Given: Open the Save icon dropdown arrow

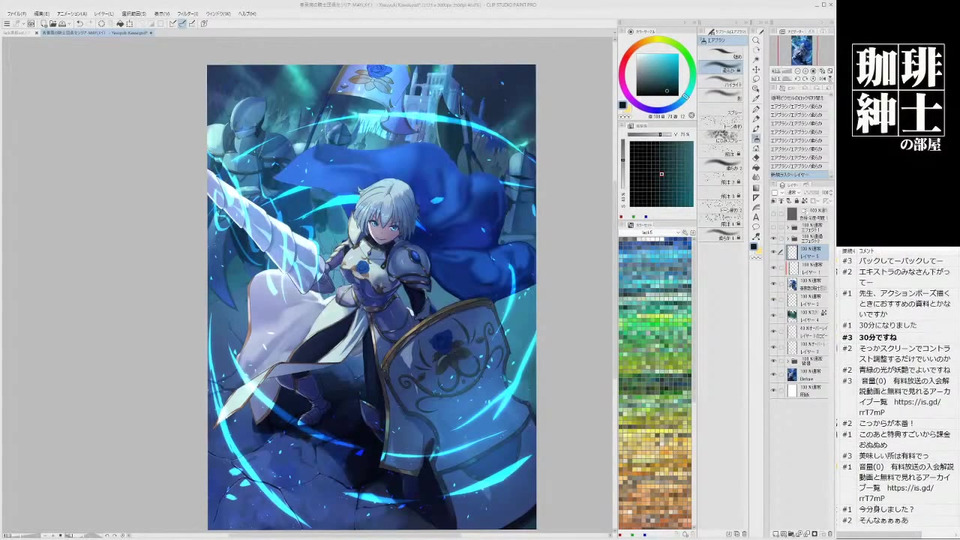Looking at the screenshot, I should click(70, 24).
